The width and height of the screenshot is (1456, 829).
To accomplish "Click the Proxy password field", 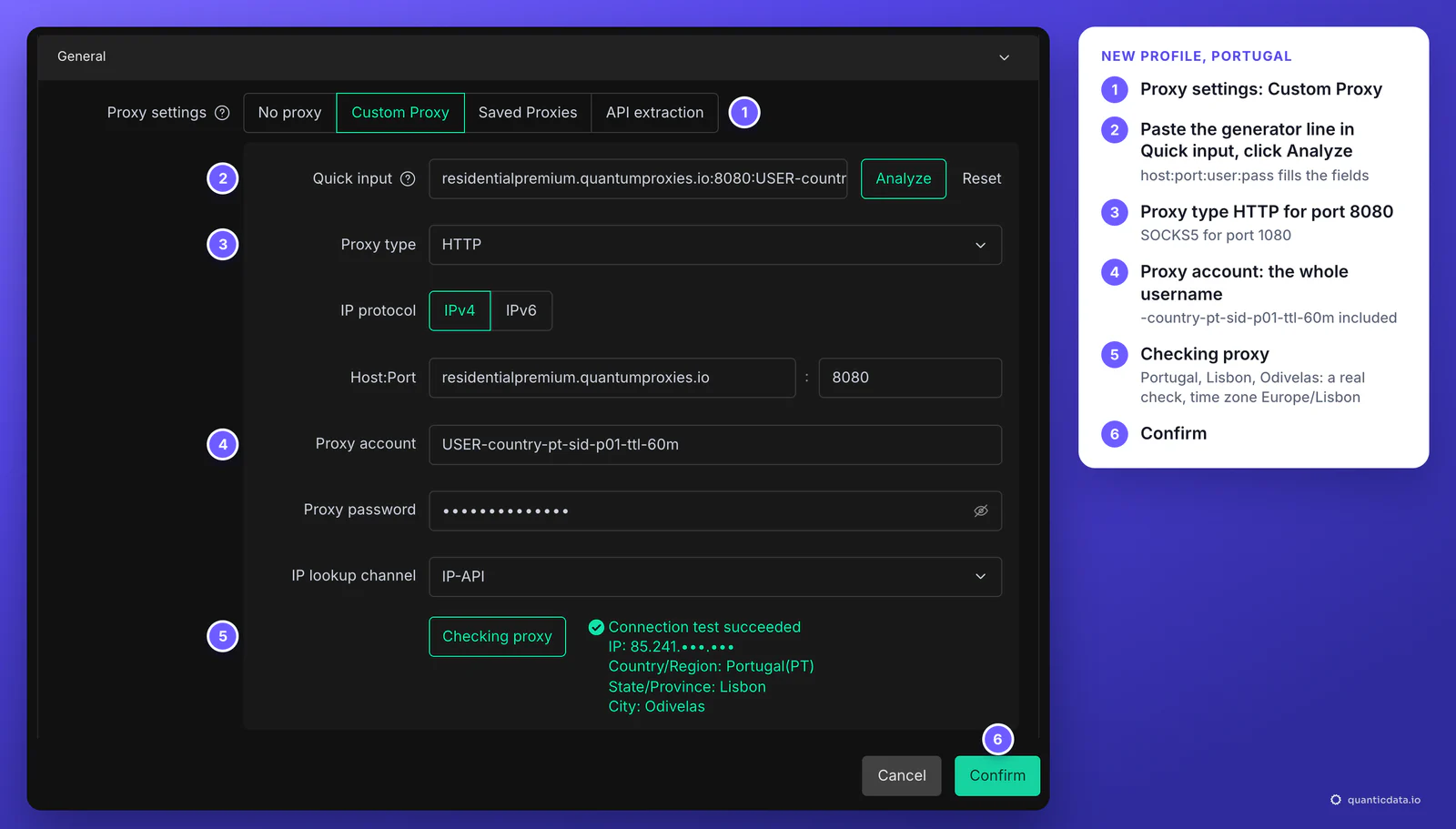I will pyautogui.click(x=715, y=511).
